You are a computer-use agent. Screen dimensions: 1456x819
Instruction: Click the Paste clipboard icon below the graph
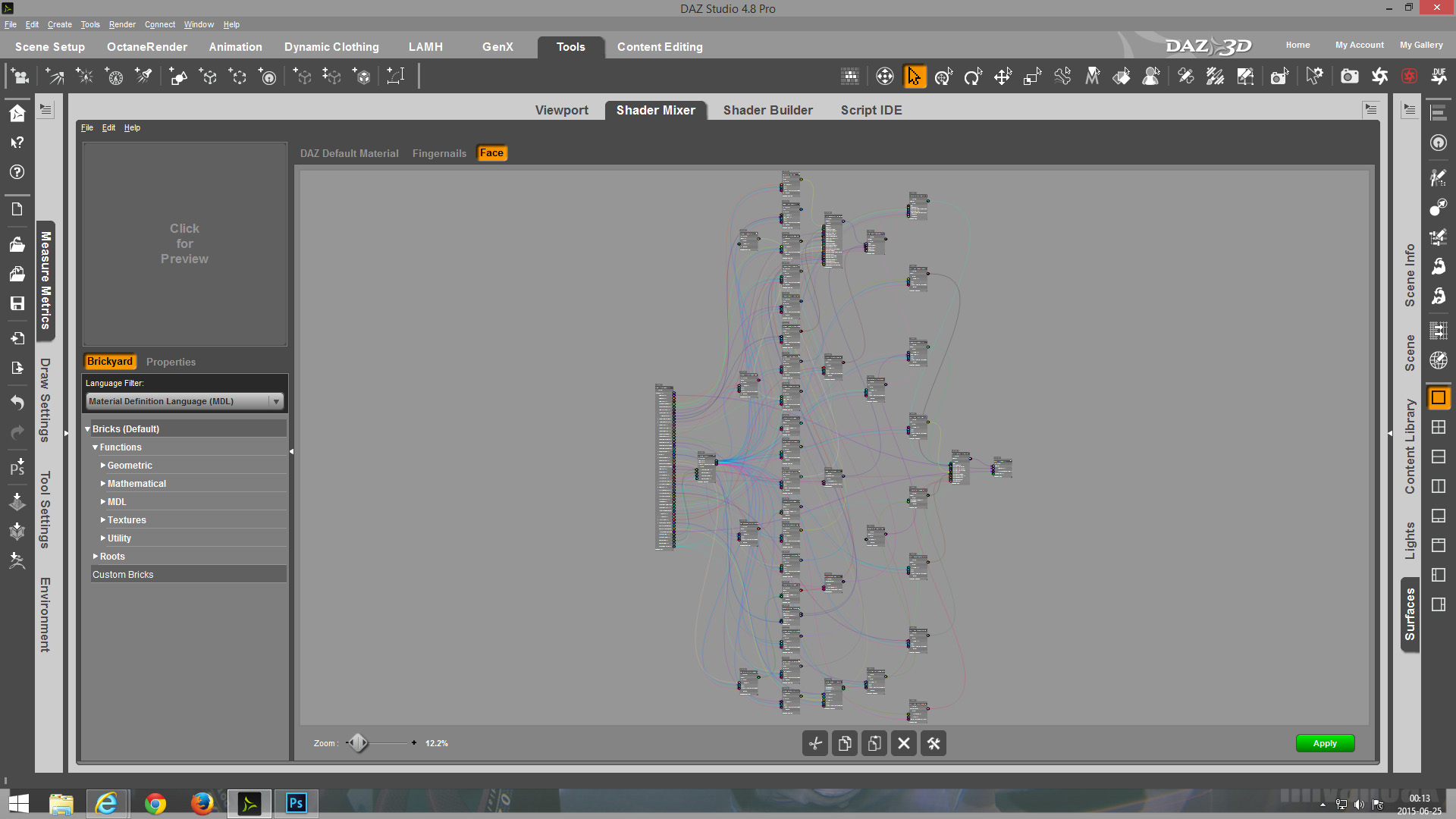(x=874, y=743)
